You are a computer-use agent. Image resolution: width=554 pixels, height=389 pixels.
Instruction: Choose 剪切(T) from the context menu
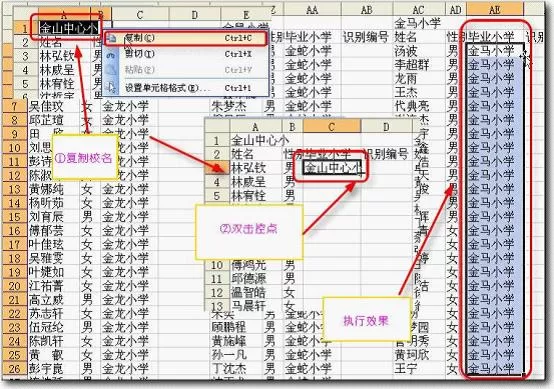tap(186, 54)
